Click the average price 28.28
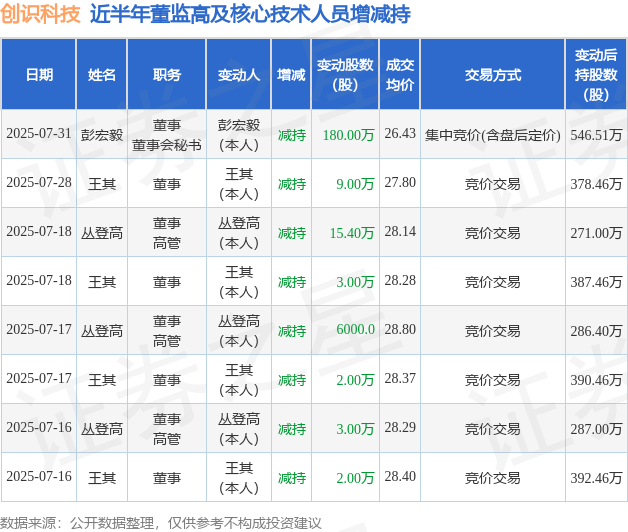Image resolution: width=628 pixels, height=532 pixels. click(x=400, y=280)
